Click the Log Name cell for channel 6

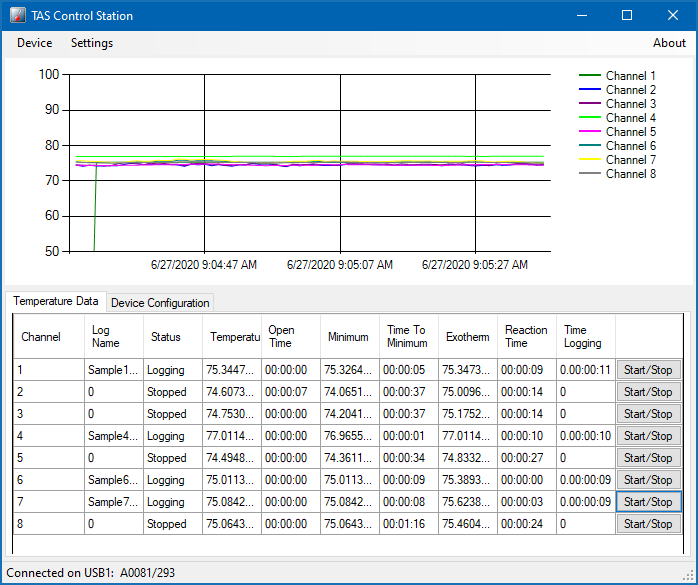113,480
